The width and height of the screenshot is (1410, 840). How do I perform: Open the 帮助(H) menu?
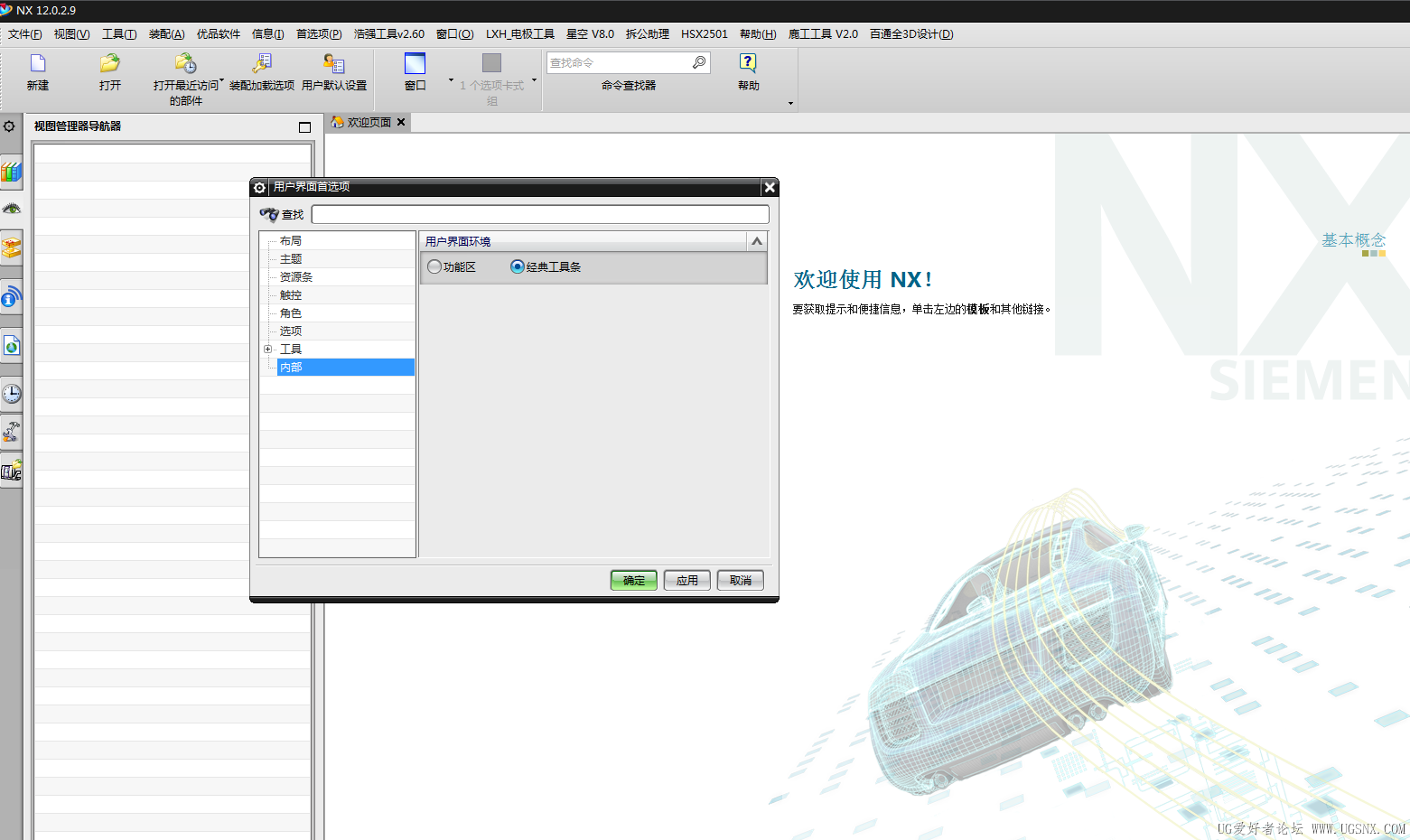[758, 34]
